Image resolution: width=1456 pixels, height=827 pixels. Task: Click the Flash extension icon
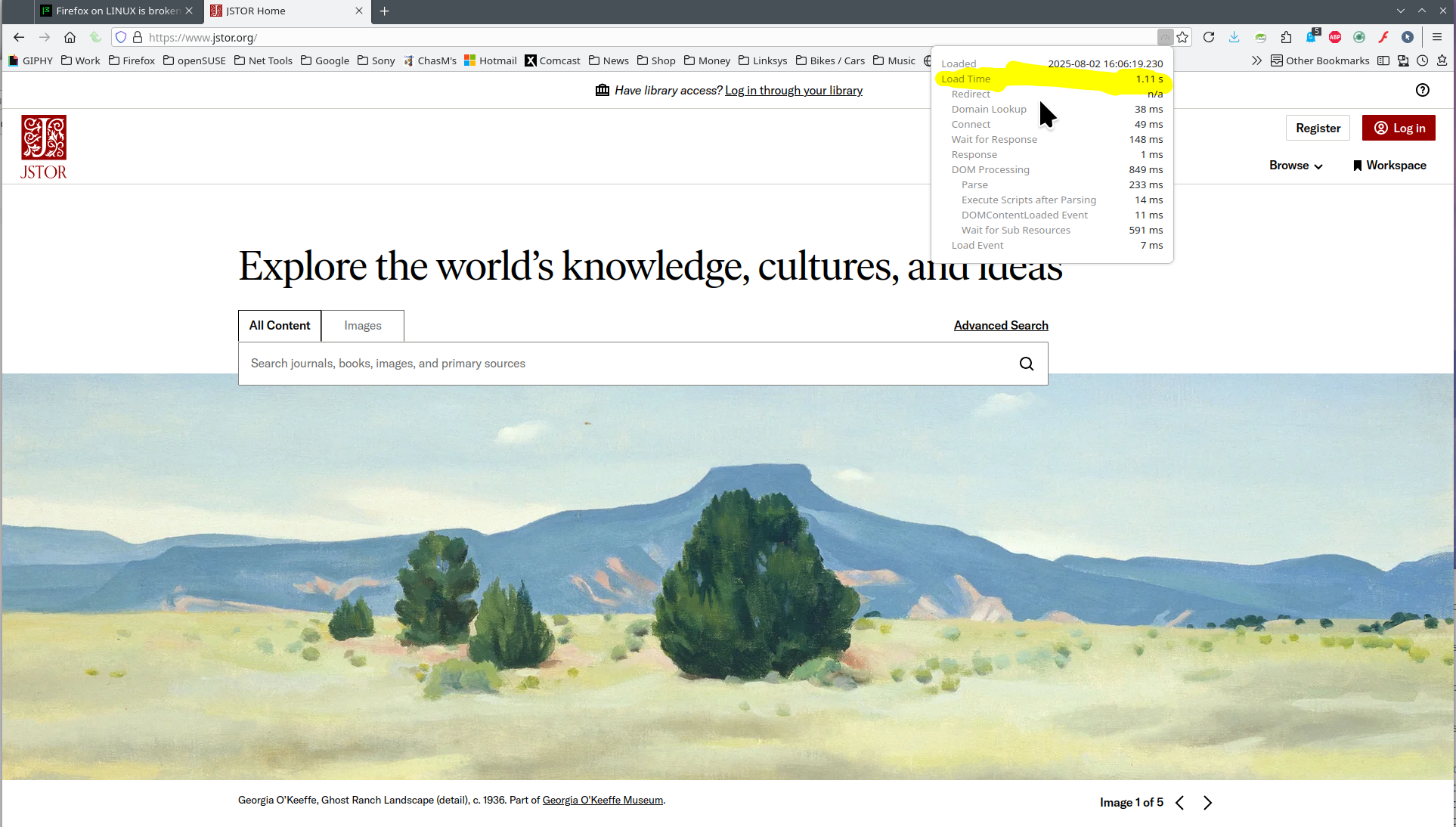1383,37
